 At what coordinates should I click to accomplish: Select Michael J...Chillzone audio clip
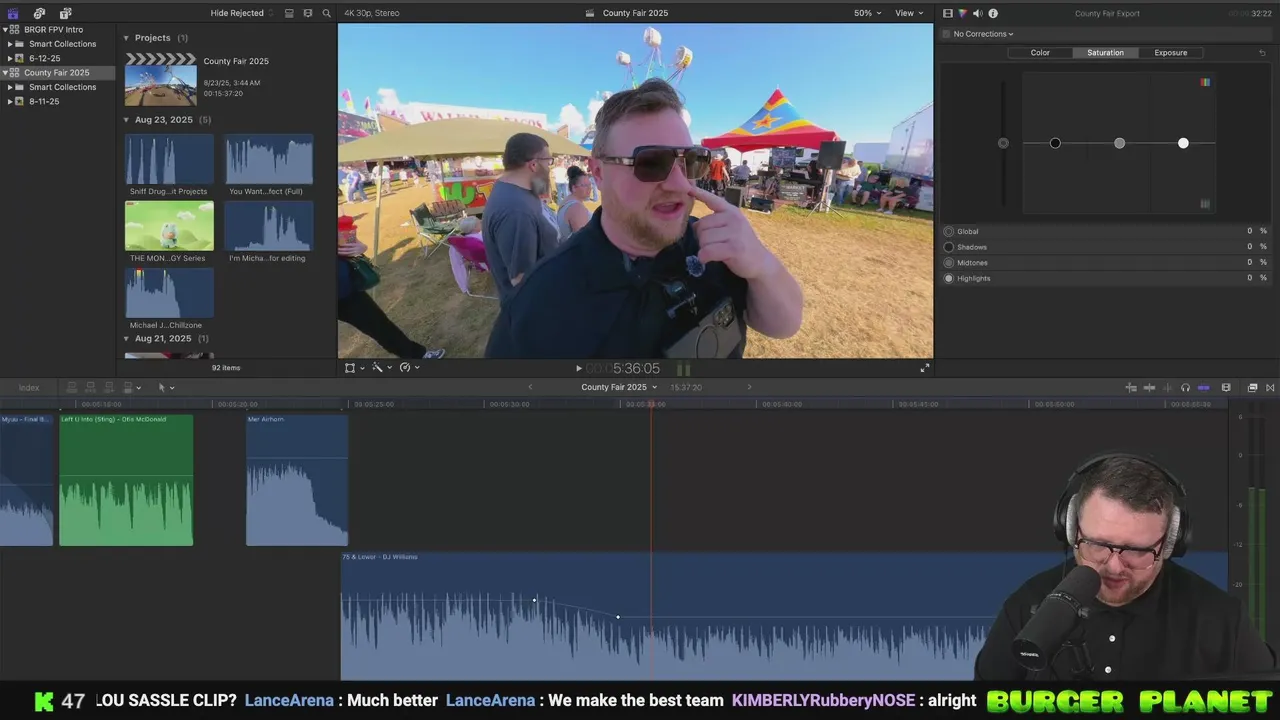coord(169,293)
